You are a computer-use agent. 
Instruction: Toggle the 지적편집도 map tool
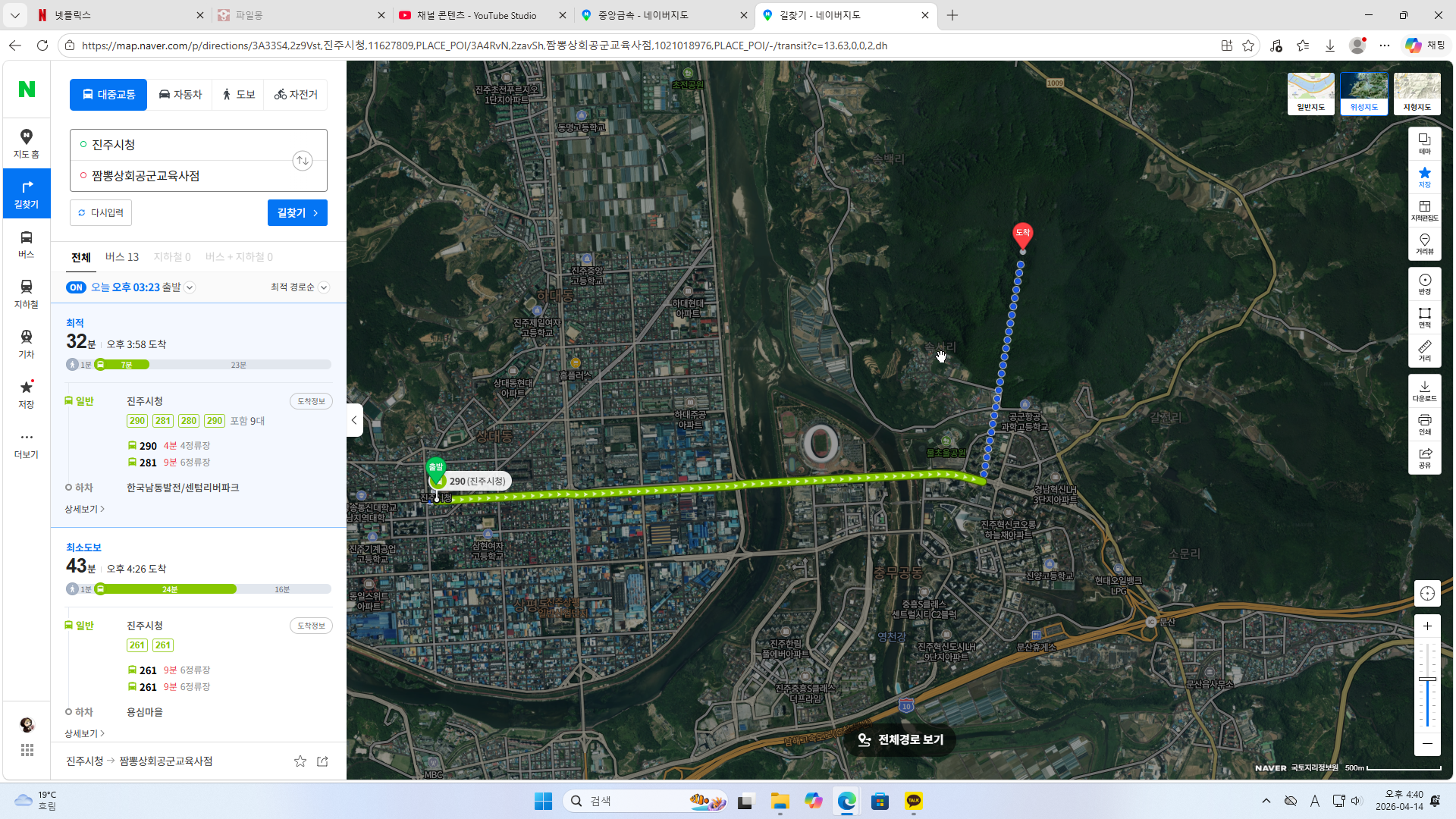1425,210
